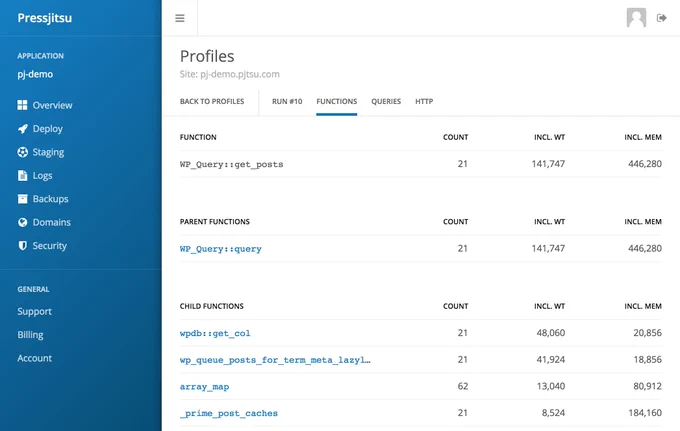
Task: Click the 80,912 memory value
Action: (x=647, y=386)
